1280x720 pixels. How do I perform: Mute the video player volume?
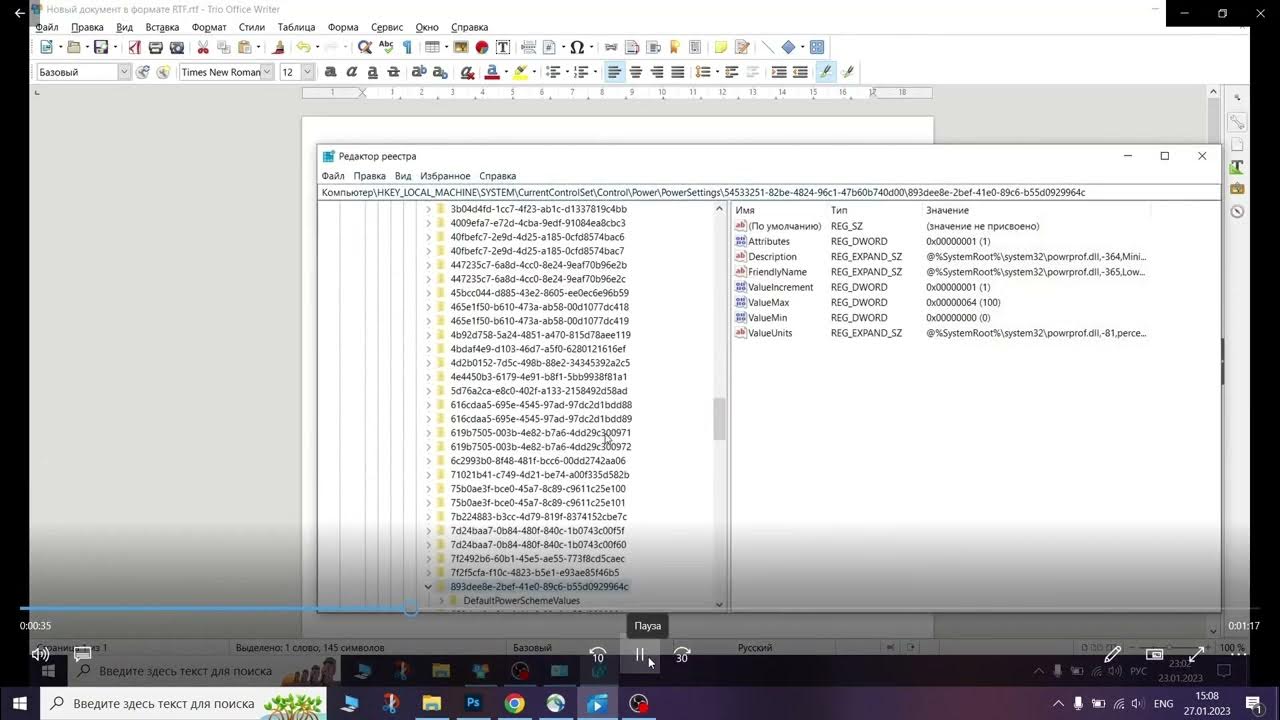(x=40, y=654)
